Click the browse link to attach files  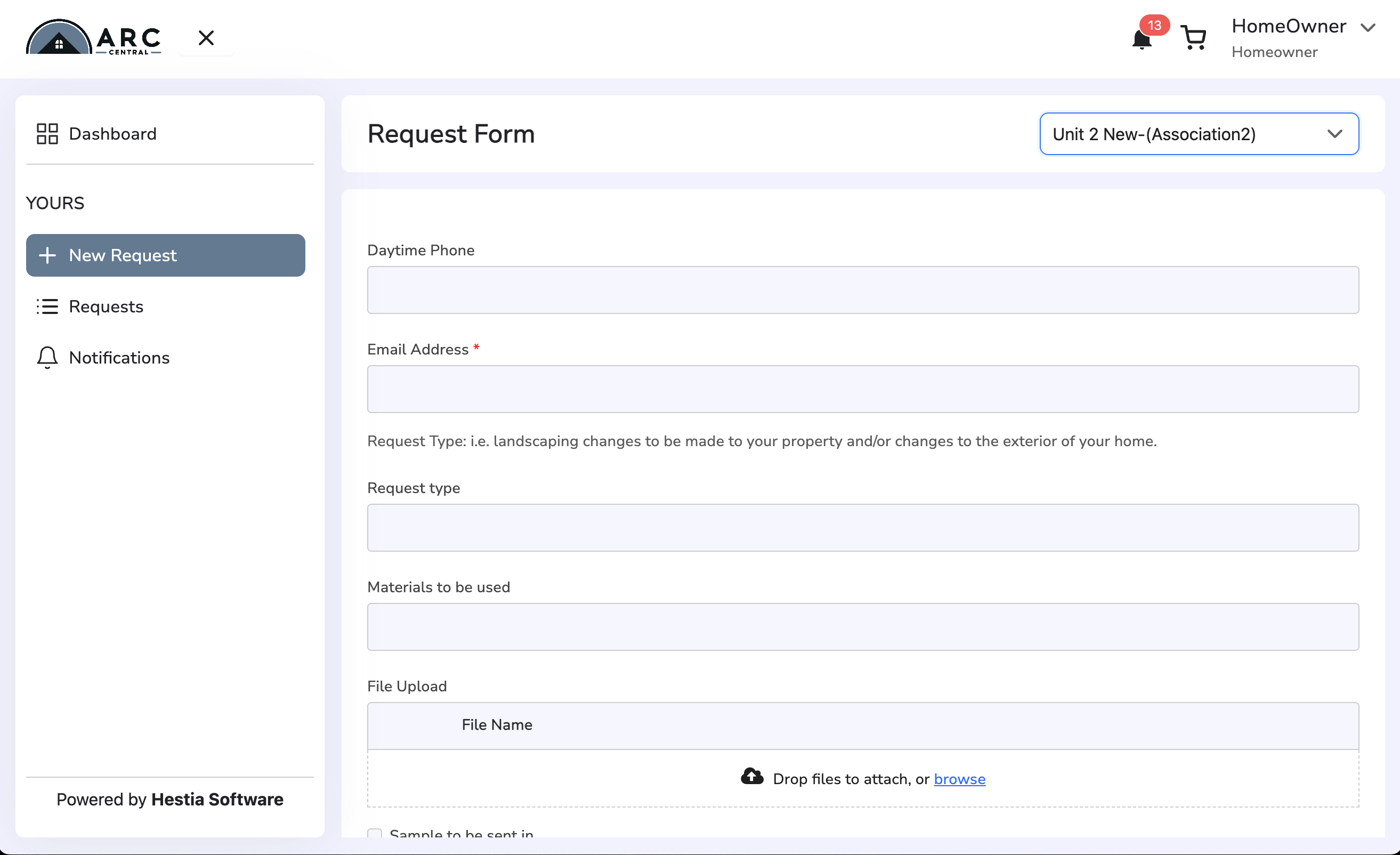tap(959, 779)
